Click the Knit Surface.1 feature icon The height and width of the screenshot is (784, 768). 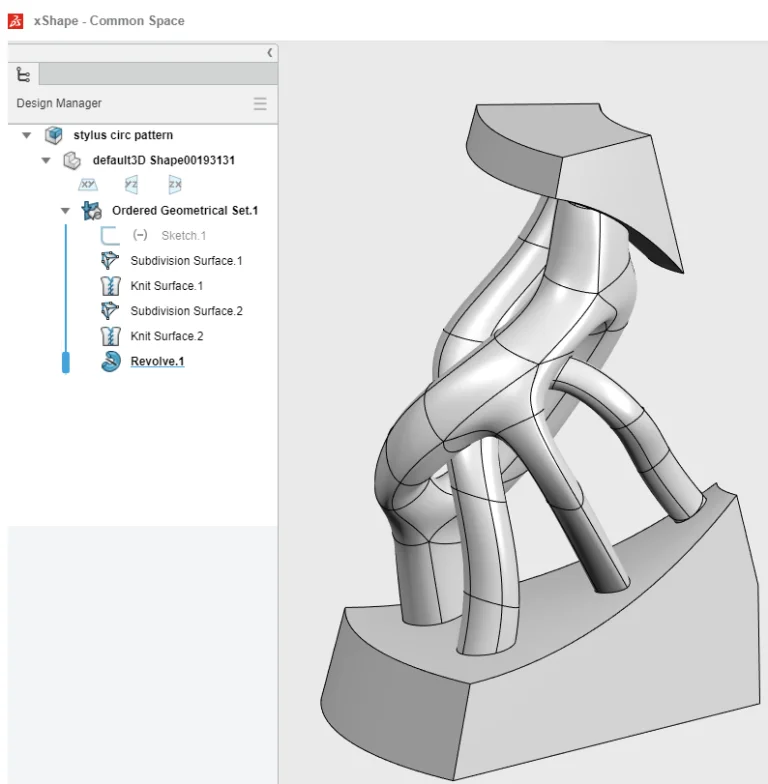point(110,286)
